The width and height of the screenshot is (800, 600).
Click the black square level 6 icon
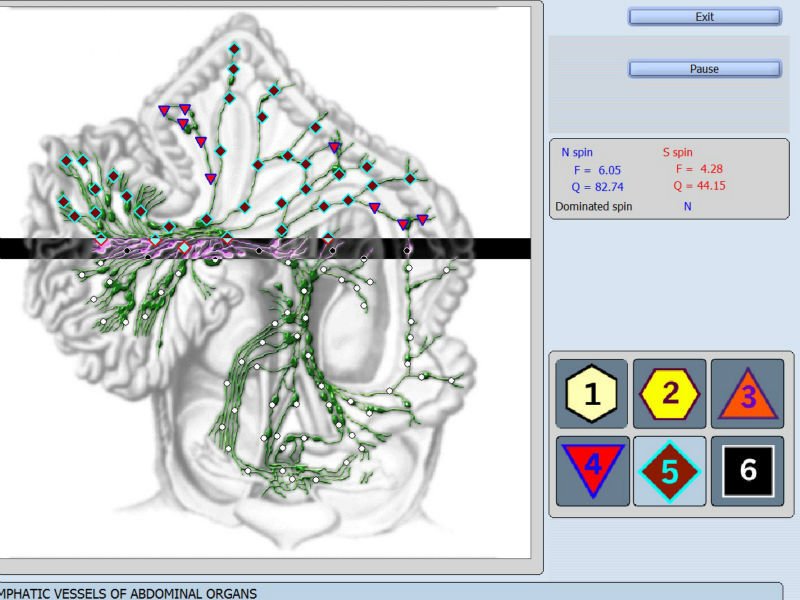(x=747, y=470)
